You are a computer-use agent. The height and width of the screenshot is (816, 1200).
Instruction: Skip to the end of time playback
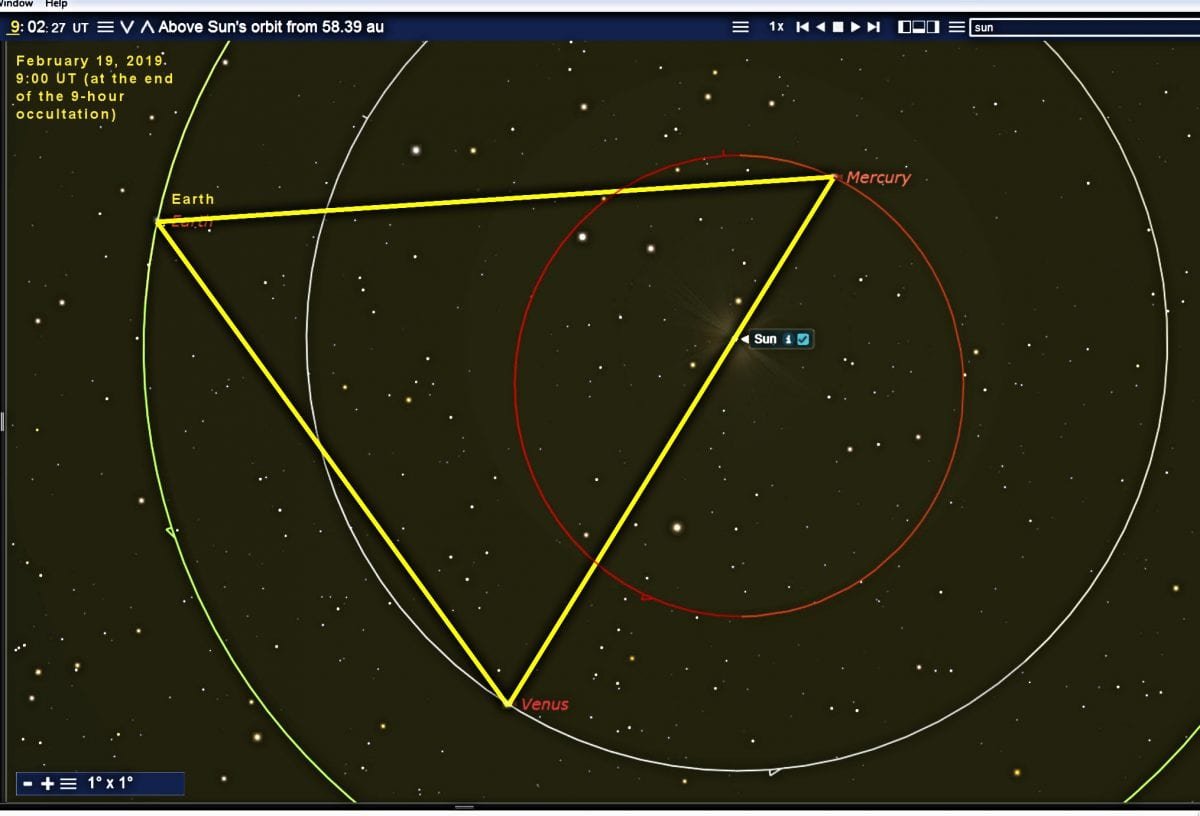(874, 27)
